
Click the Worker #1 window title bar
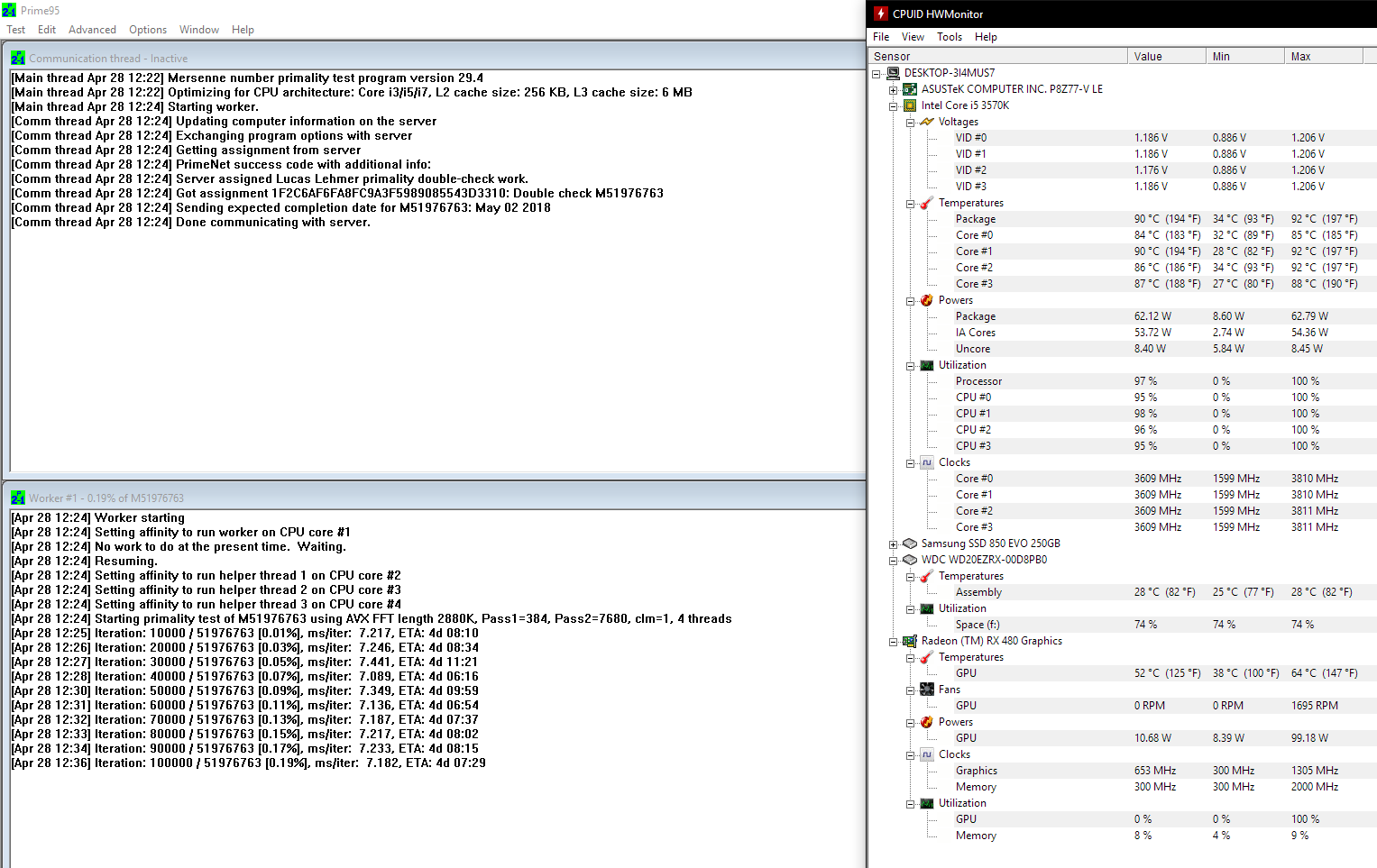[436, 498]
